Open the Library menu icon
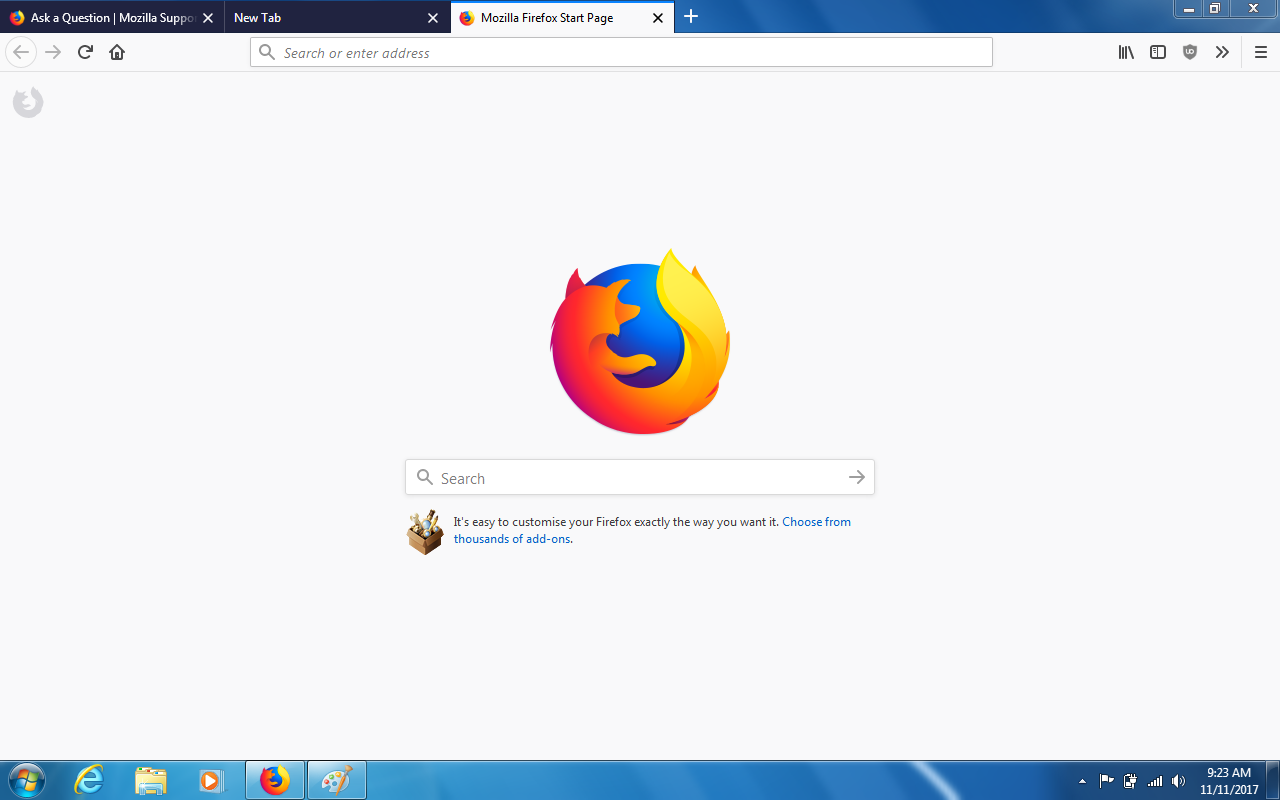Viewport: 1280px width, 800px height. click(1126, 52)
